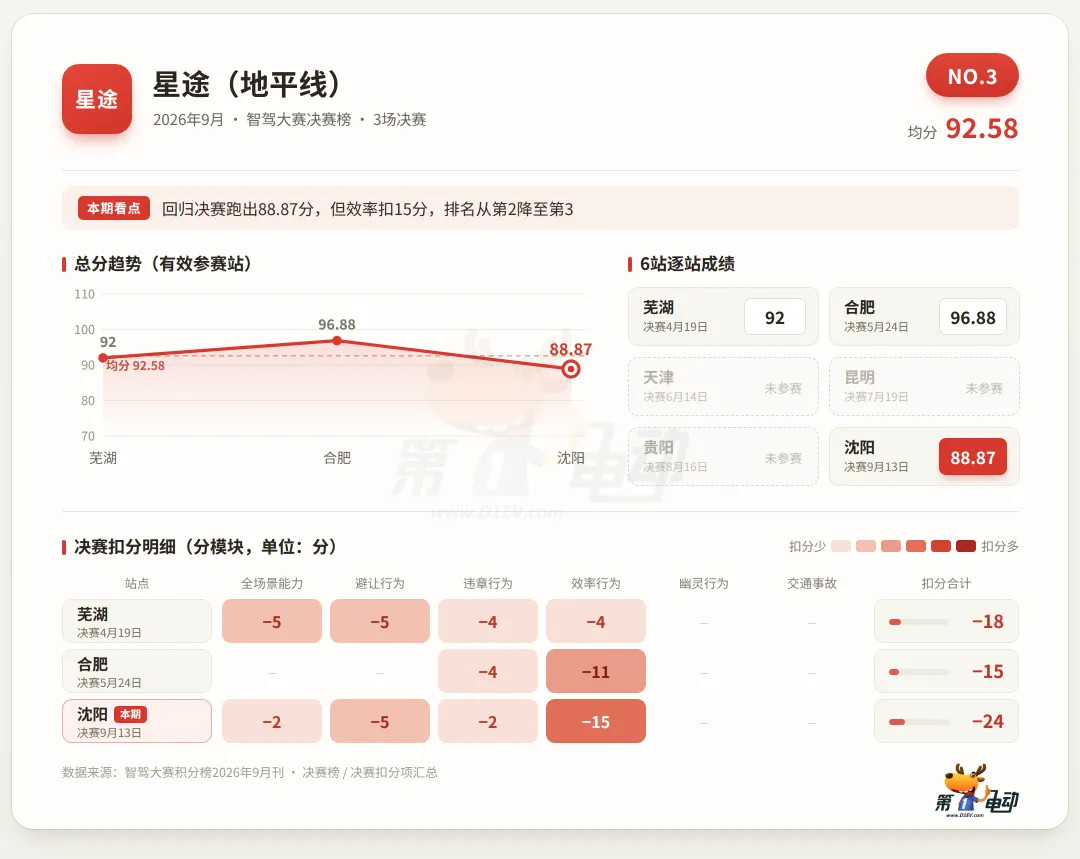This screenshot has width=1080, height=859.
Task: Click the 芜湖 违章行为 -4 cell
Action: pyautogui.click(x=488, y=621)
